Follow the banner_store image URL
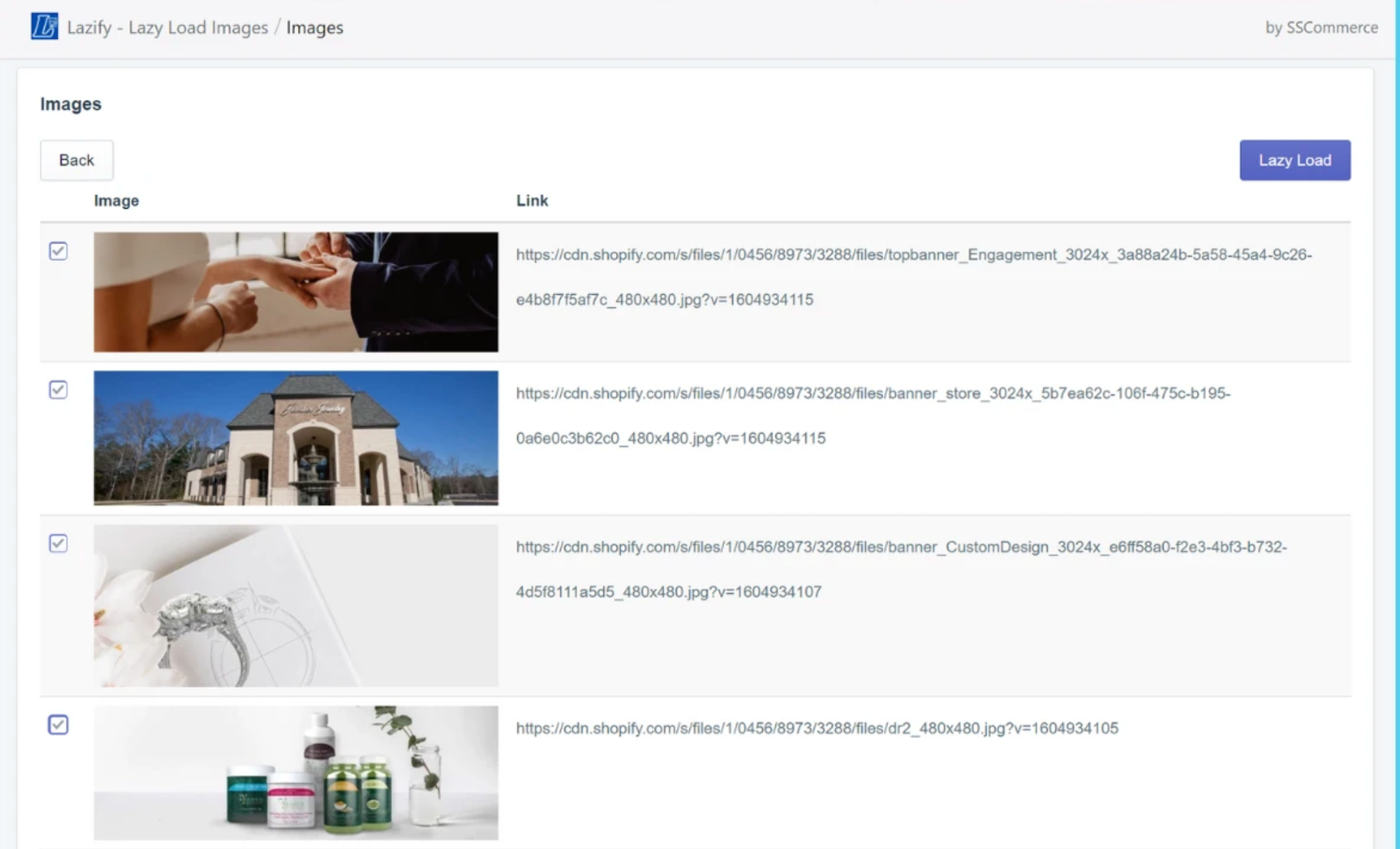 tap(873, 394)
